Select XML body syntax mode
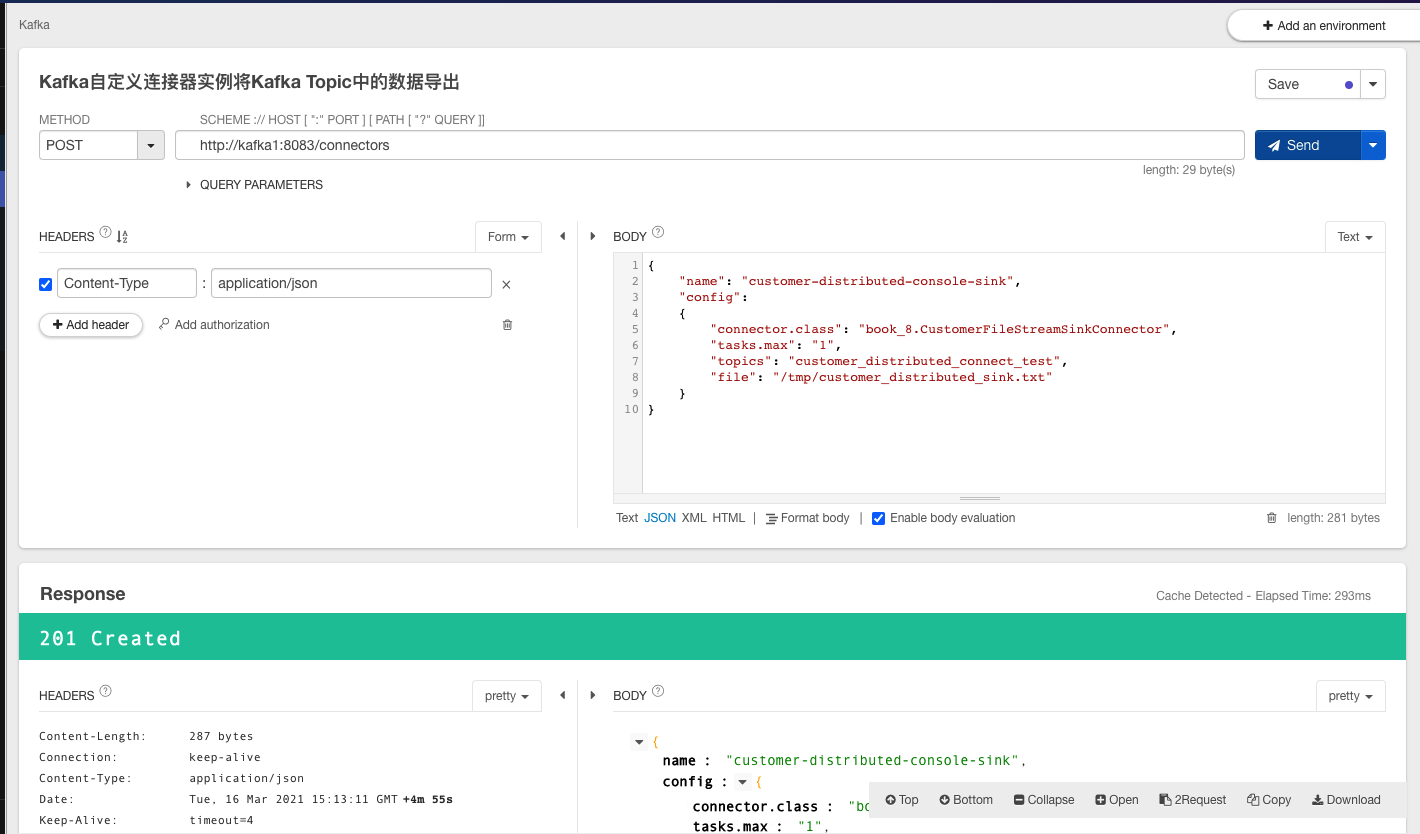This screenshot has height=834, width=1420. (x=694, y=518)
